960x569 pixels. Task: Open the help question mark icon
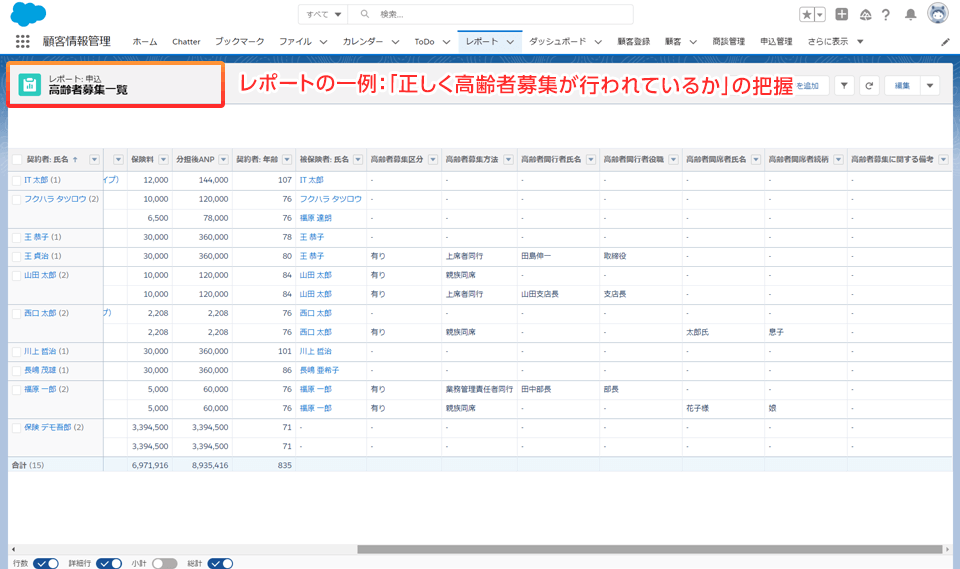(885, 14)
